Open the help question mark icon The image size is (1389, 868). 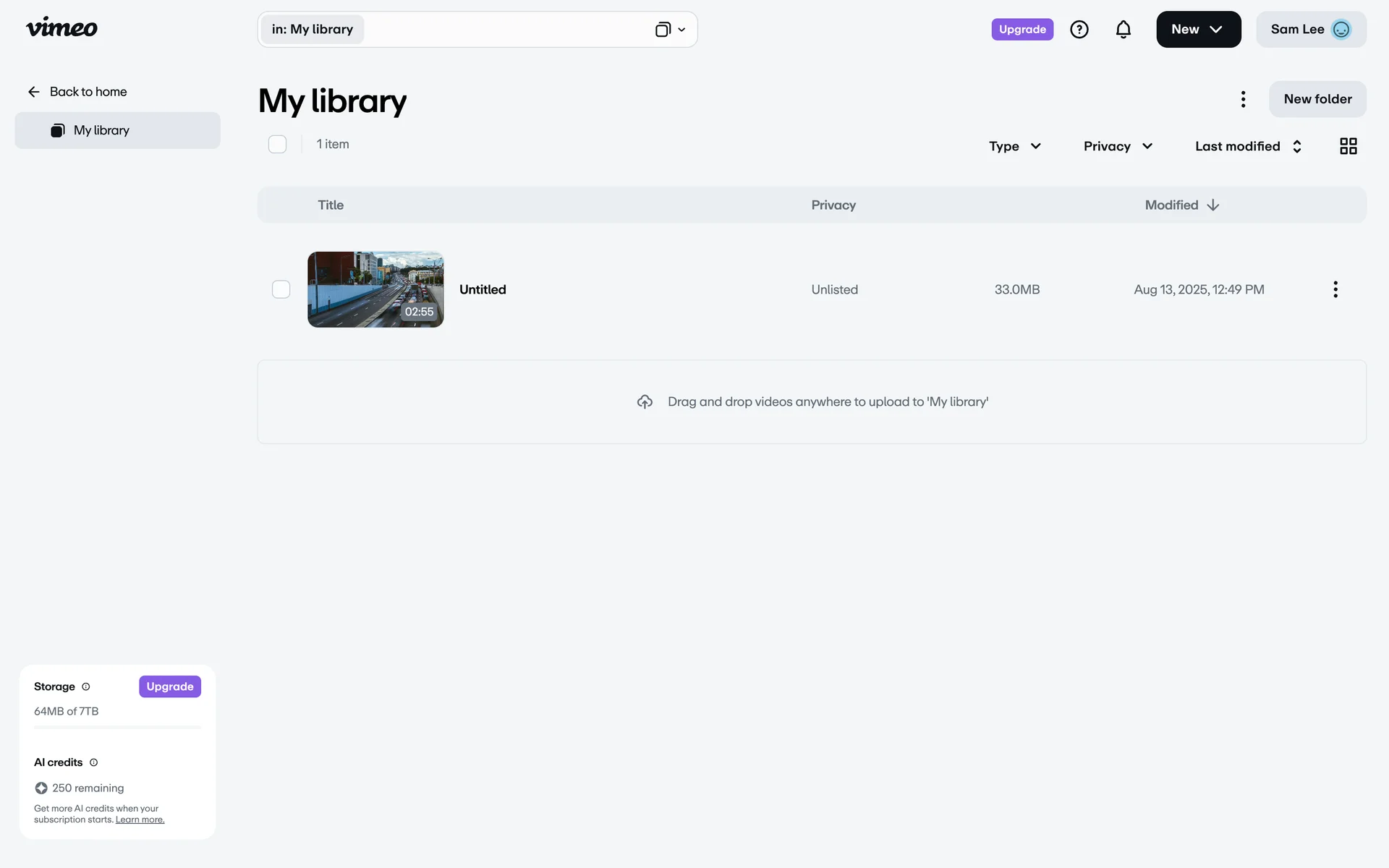pos(1079,30)
